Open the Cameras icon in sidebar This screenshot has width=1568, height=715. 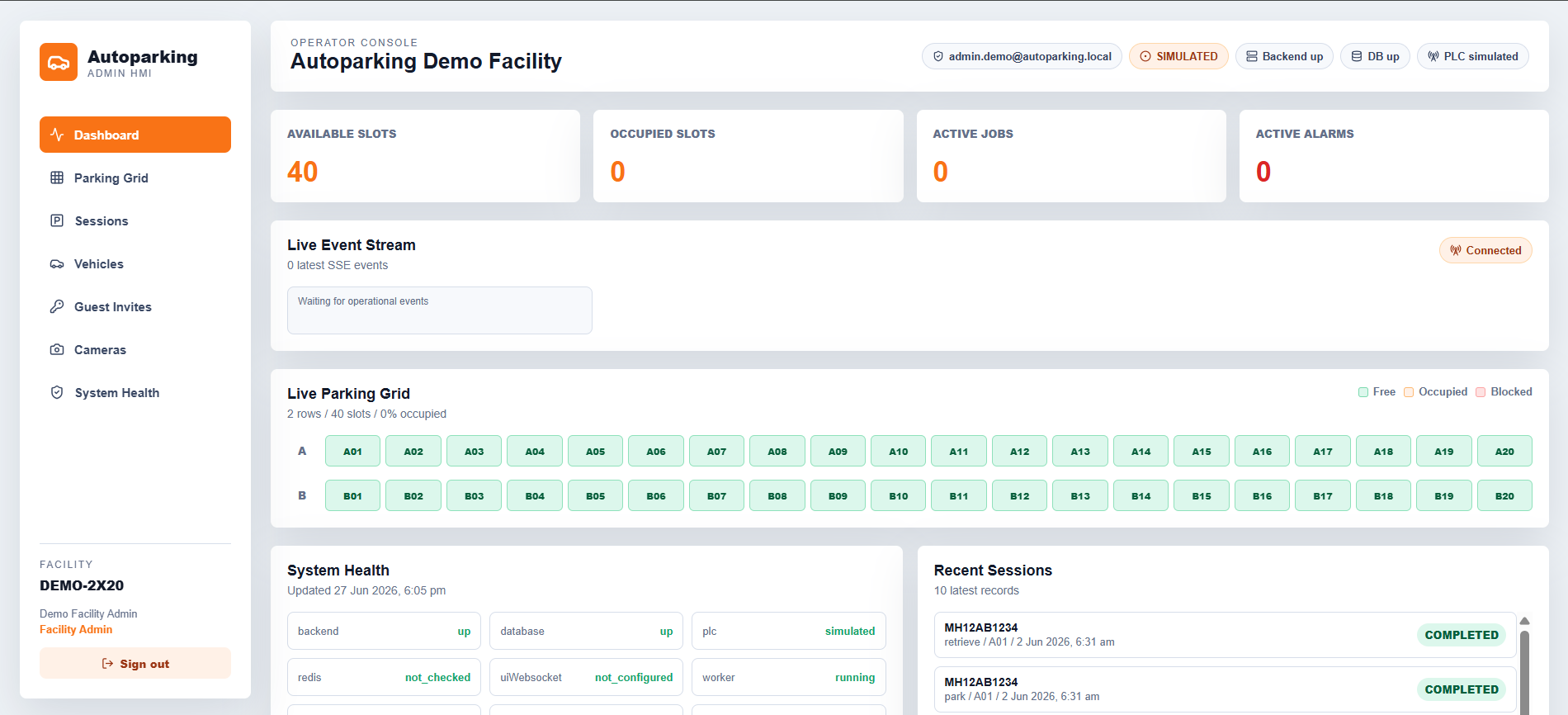57,349
